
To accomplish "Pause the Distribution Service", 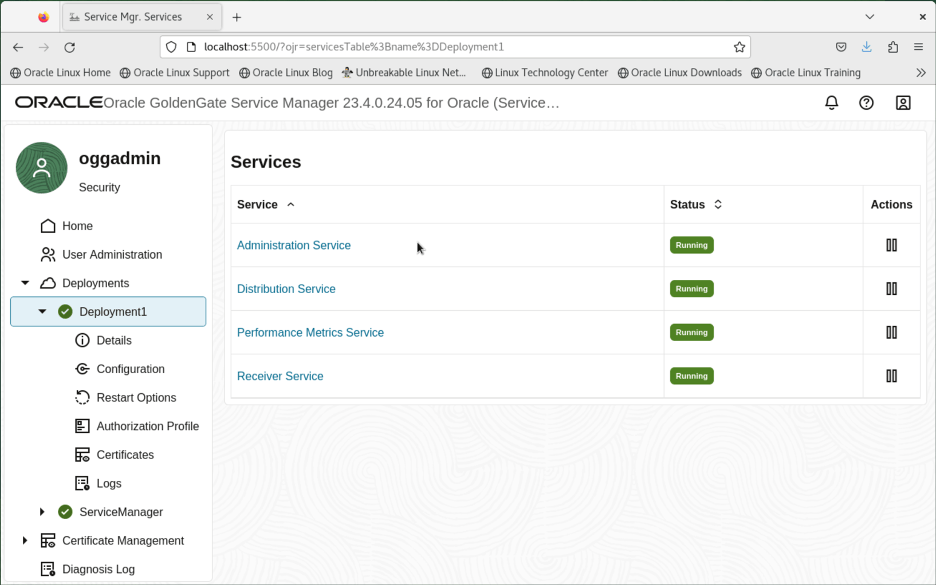I will (x=891, y=289).
